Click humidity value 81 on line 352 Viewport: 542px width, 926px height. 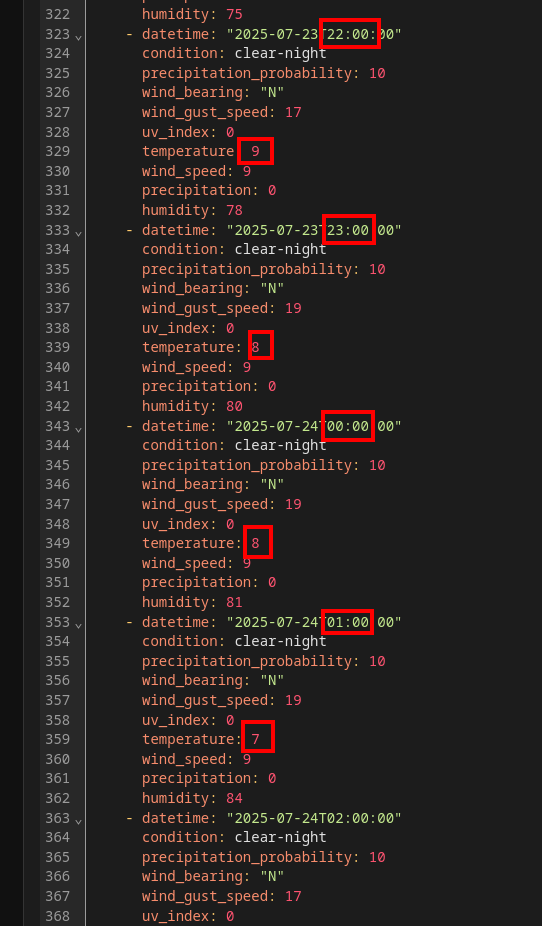[234, 602]
